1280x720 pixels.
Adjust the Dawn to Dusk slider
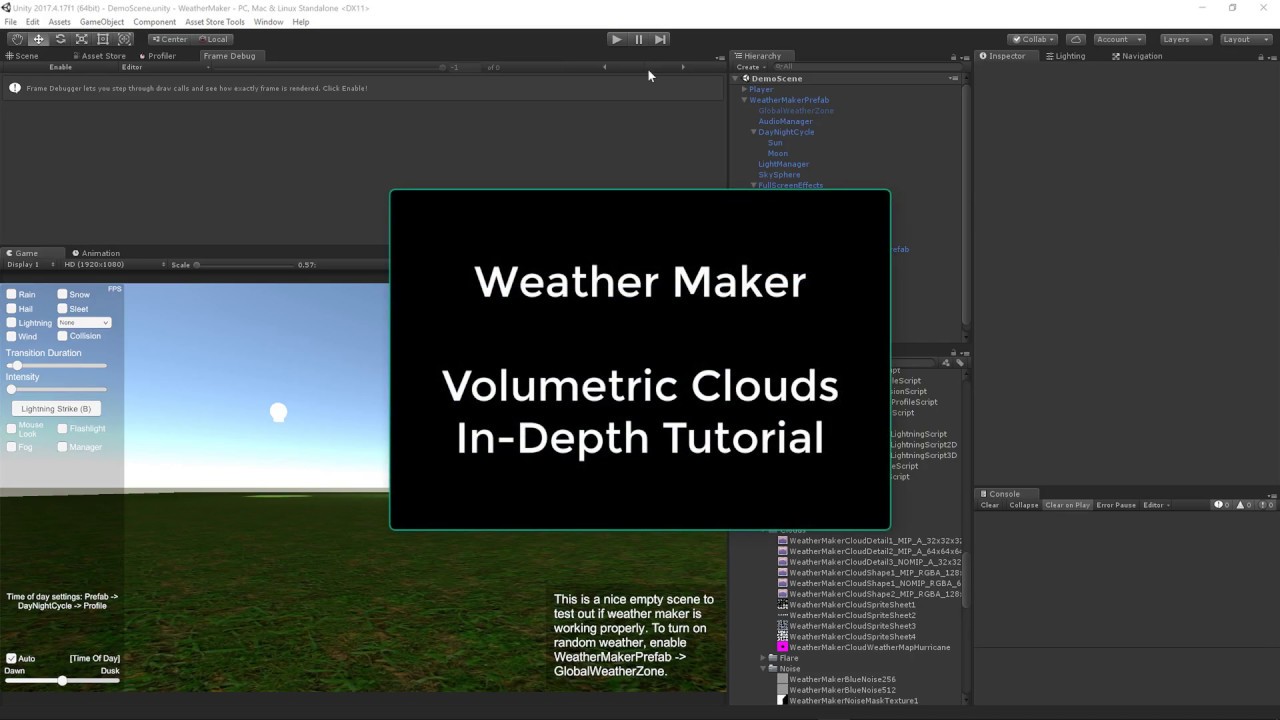(x=62, y=680)
